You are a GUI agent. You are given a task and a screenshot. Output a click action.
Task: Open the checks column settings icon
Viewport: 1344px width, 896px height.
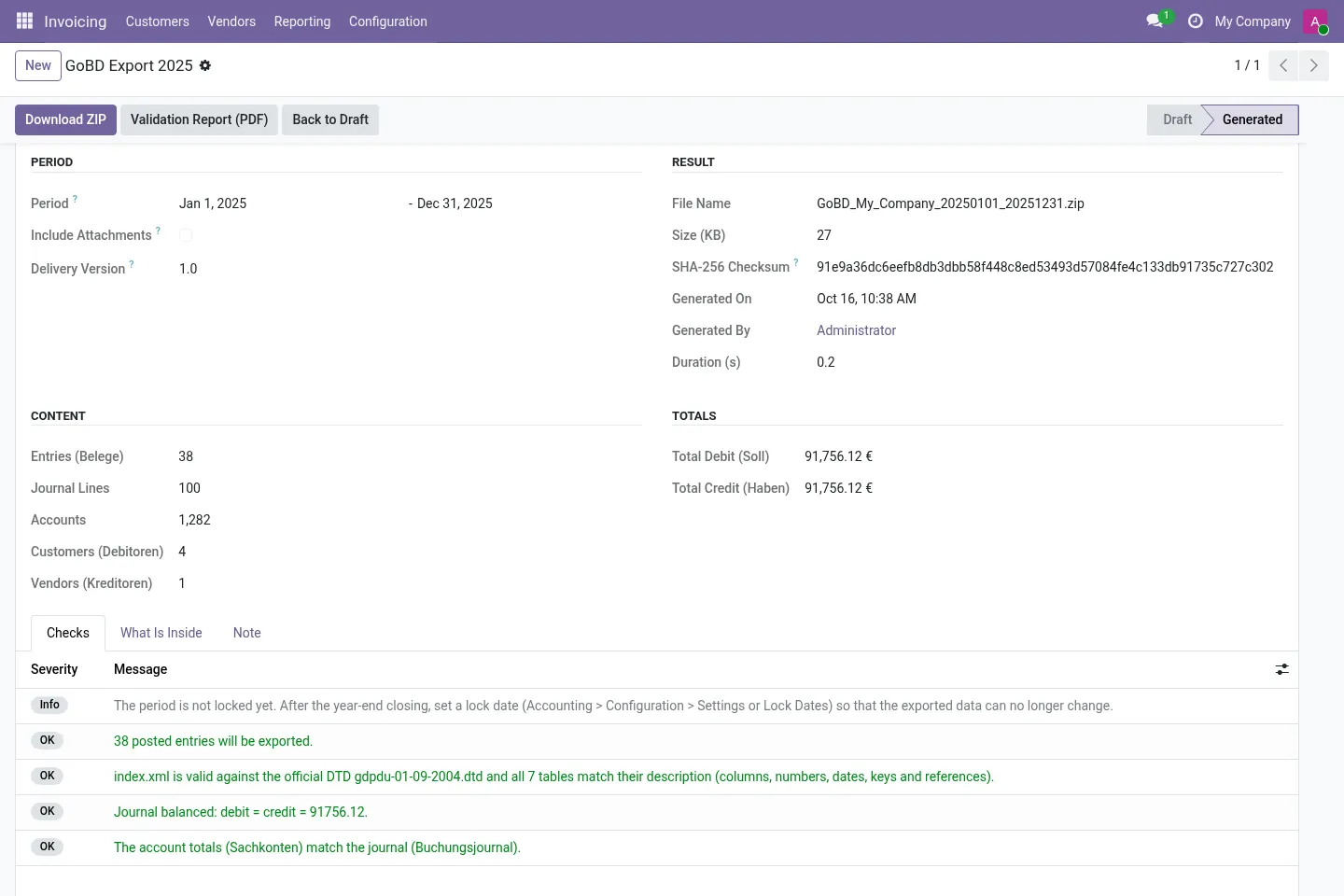pyautogui.click(x=1282, y=669)
